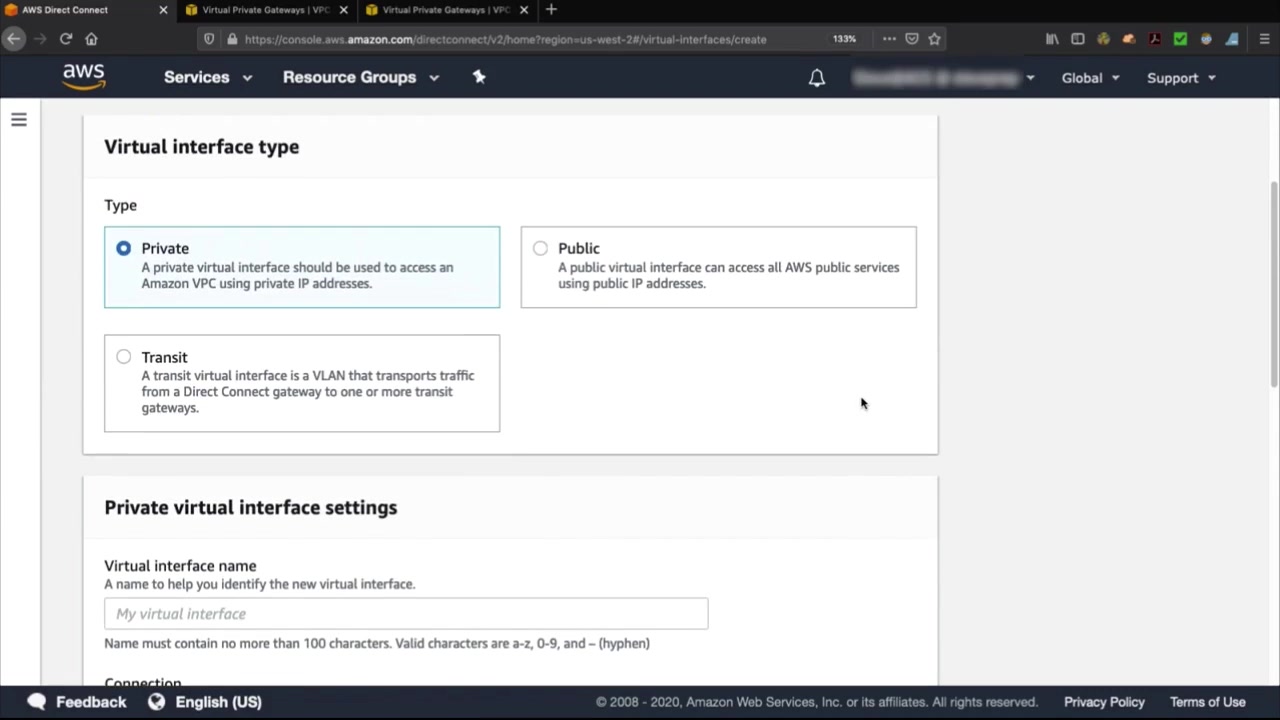Expand the Resource Groups dropdown
The height and width of the screenshot is (720, 1280).
coord(360,77)
